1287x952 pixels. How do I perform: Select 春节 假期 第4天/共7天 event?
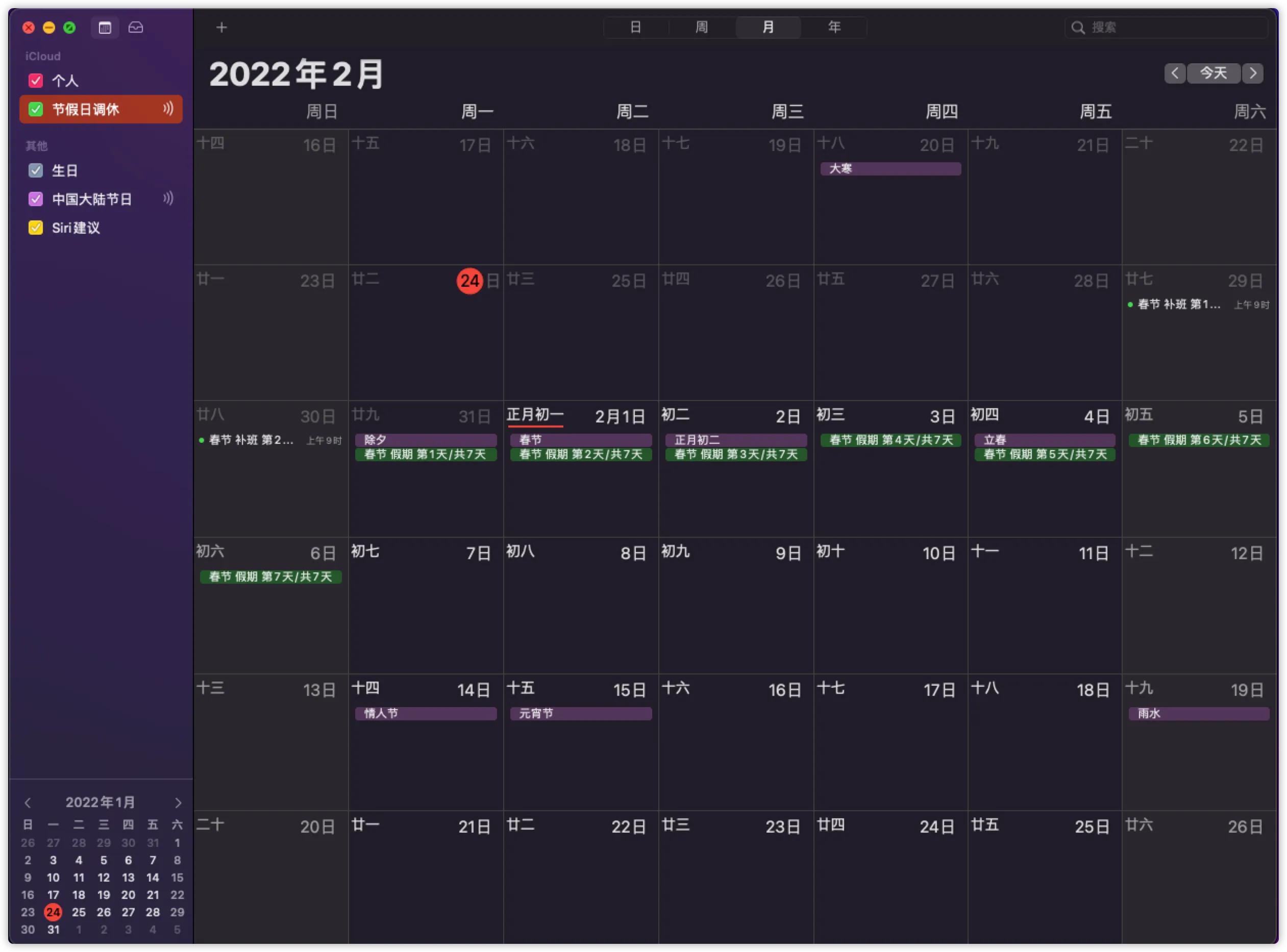[x=891, y=440]
